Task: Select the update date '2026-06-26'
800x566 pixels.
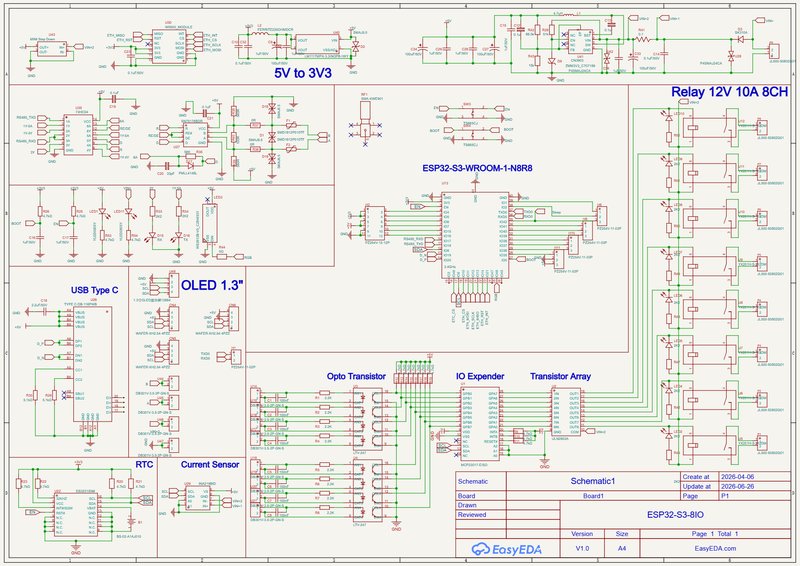Action: coord(737,486)
